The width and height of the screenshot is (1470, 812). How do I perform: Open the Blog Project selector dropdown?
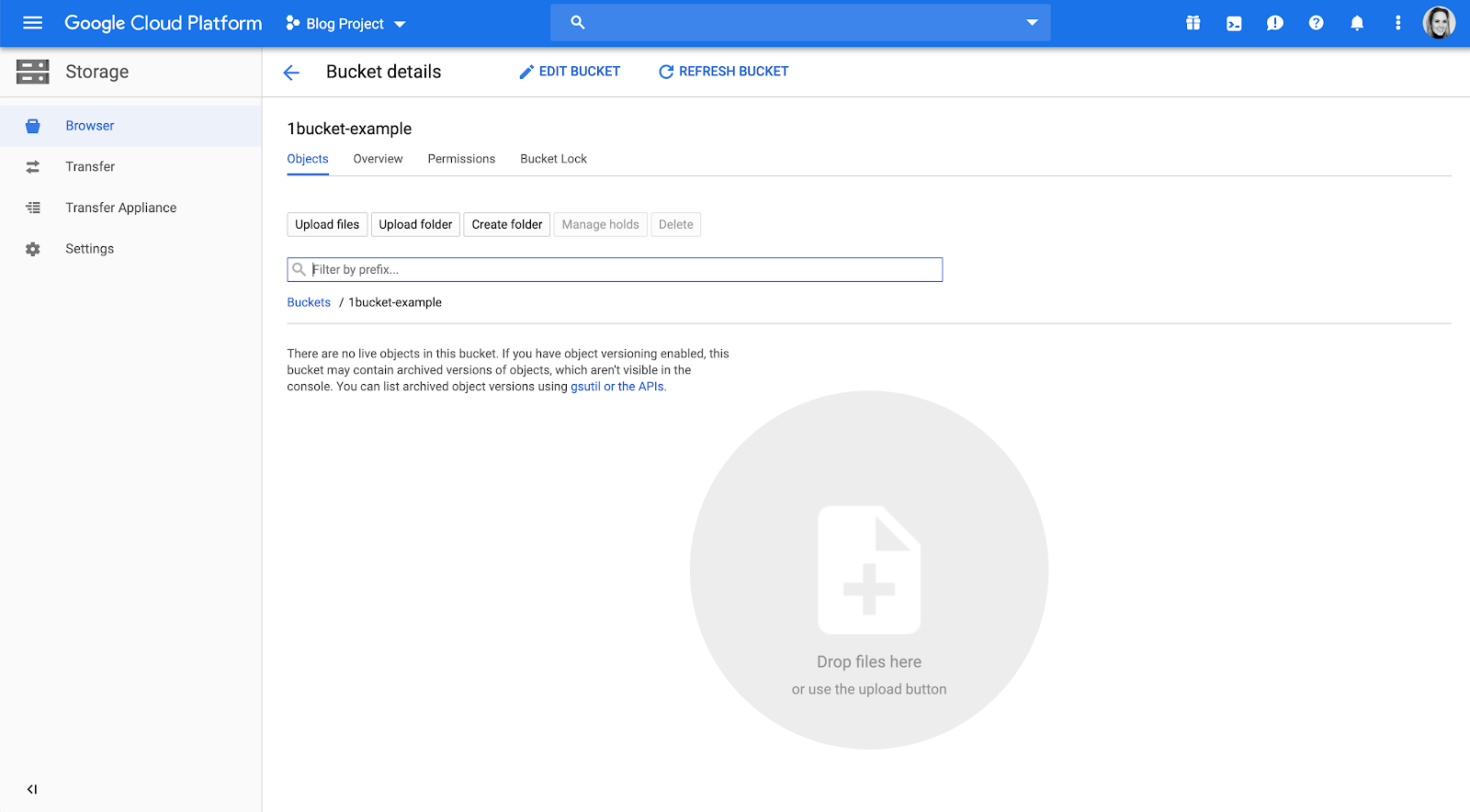345,24
